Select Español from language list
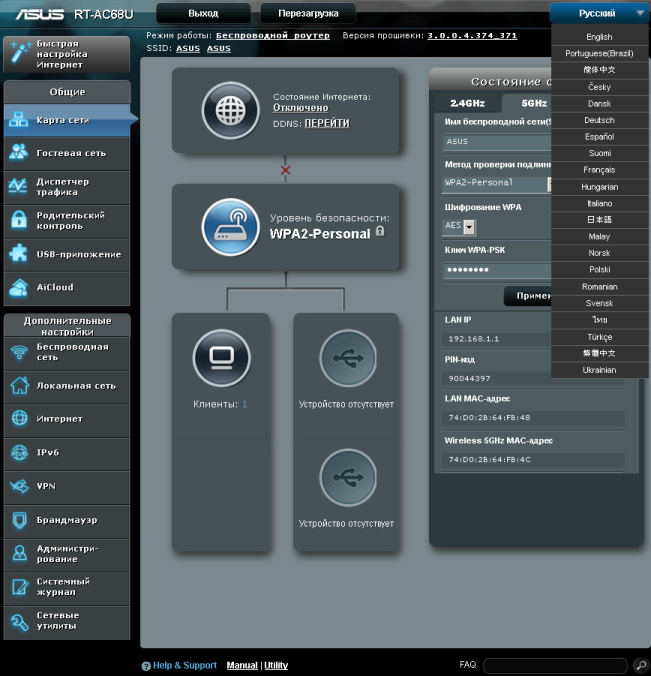 pos(599,137)
